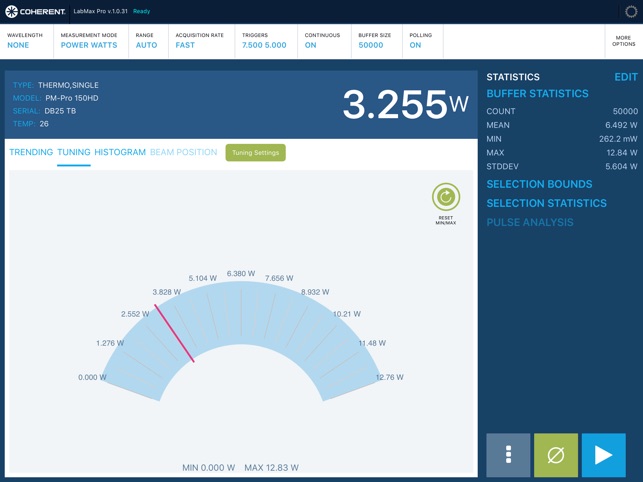This screenshot has height=482, width=643.
Task: Open the Range AUTO selector
Action: point(146,41)
